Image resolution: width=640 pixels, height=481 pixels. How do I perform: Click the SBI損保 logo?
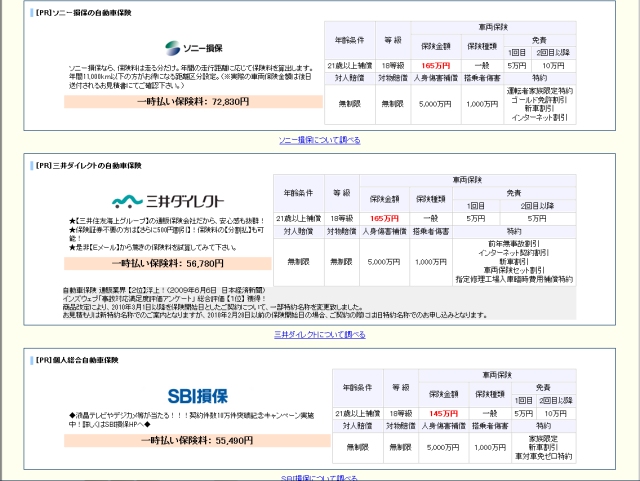point(198,396)
